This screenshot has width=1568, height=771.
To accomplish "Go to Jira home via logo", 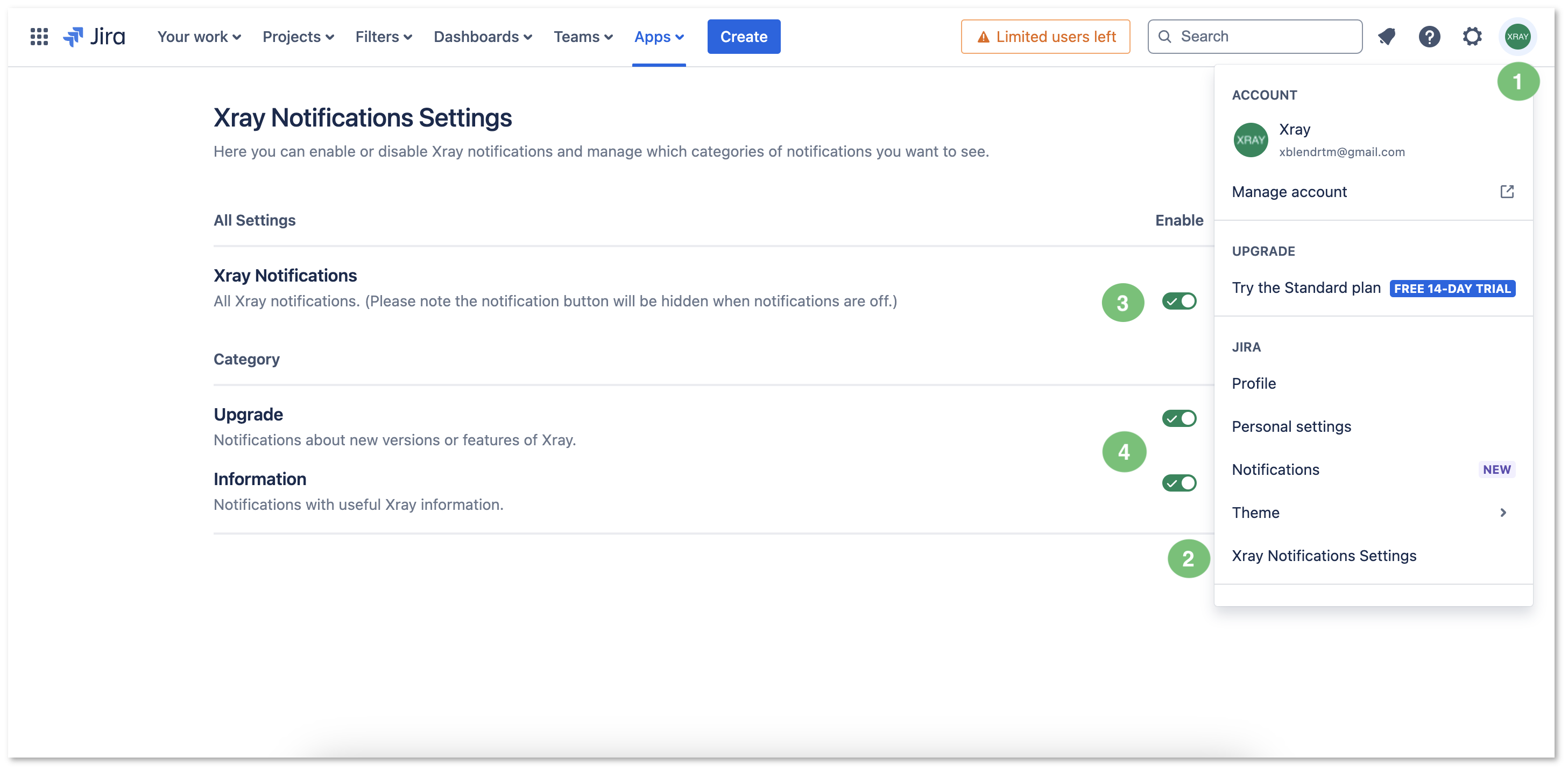I will point(94,37).
